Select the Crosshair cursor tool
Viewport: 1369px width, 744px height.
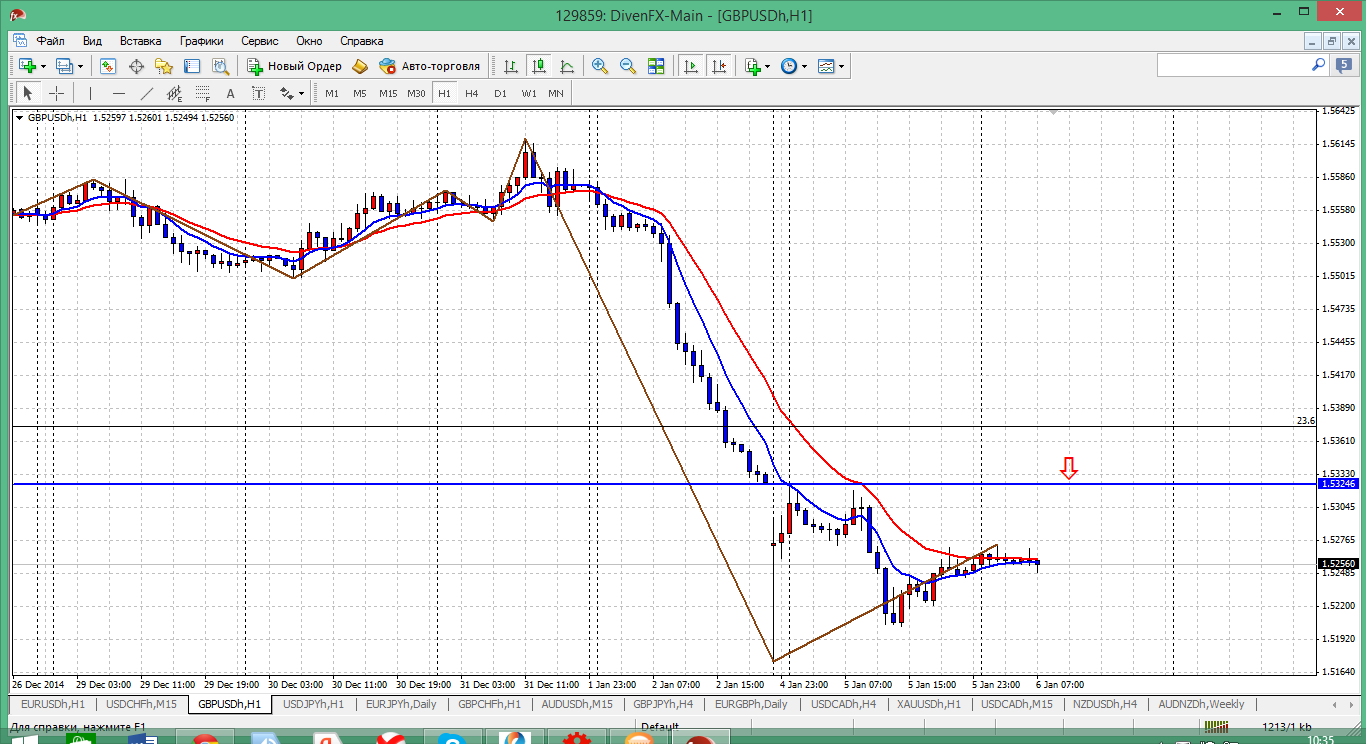(x=57, y=93)
